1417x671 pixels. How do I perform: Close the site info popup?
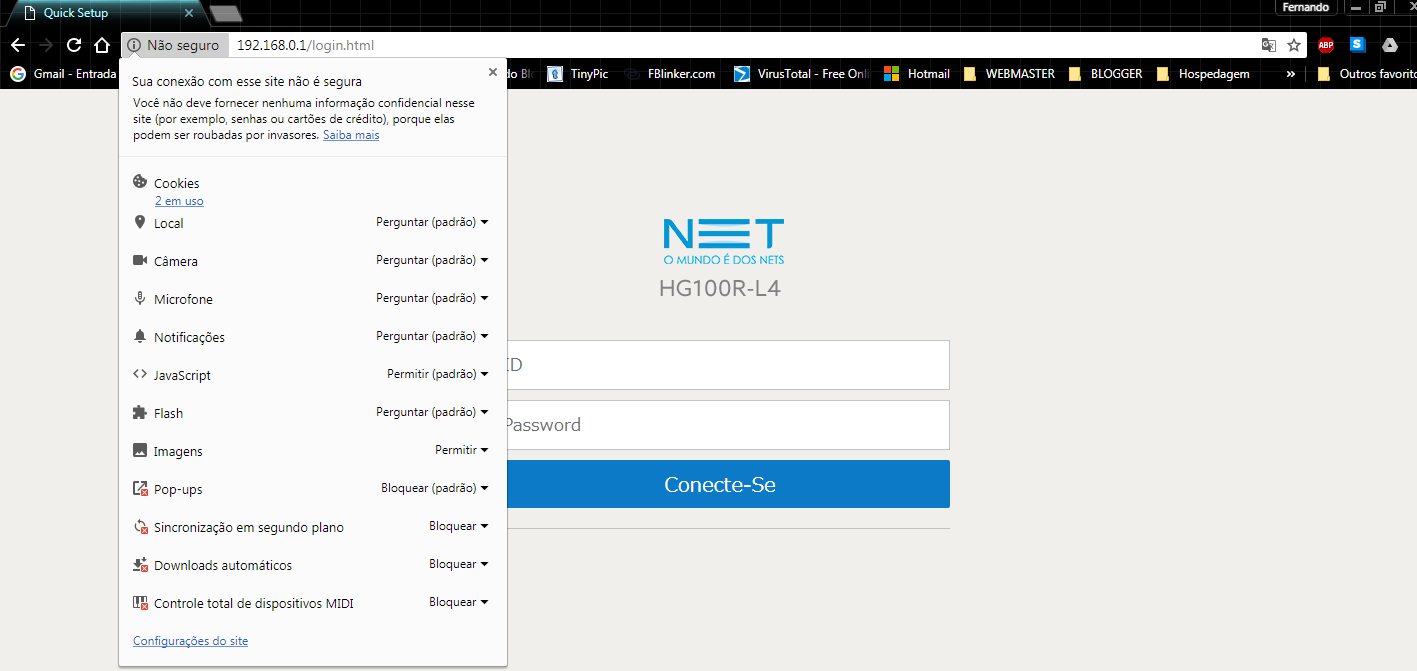(x=492, y=72)
